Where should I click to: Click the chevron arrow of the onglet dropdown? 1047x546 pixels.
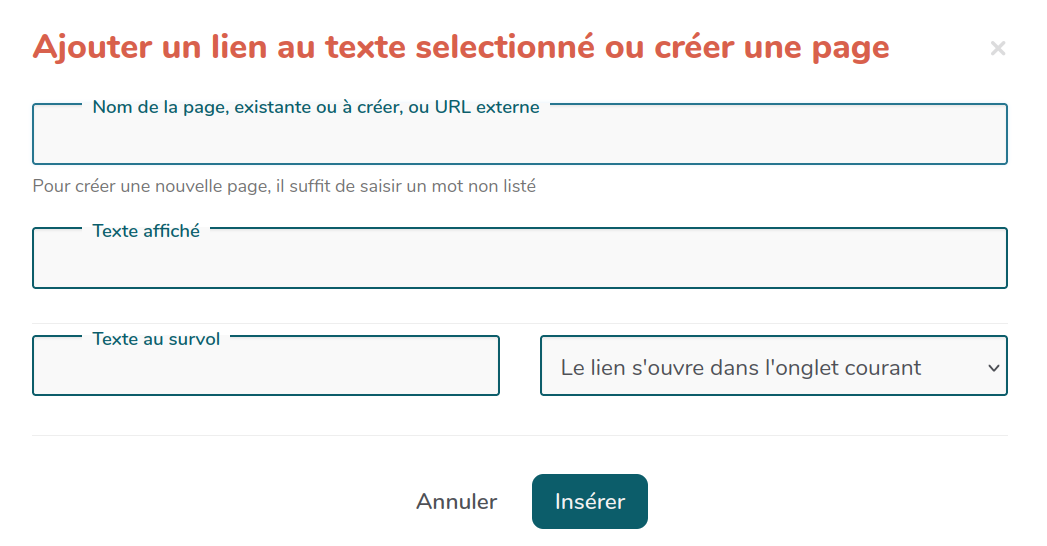pyautogui.click(x=993, y=368)
